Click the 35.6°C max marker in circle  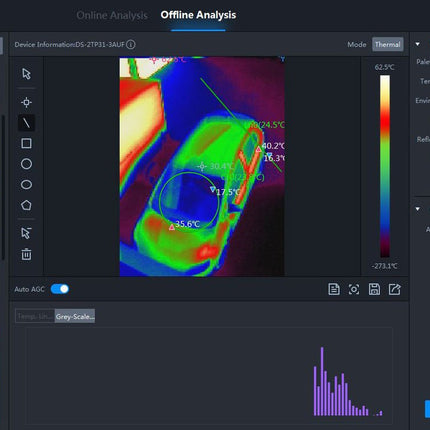(x=172, y=227)
